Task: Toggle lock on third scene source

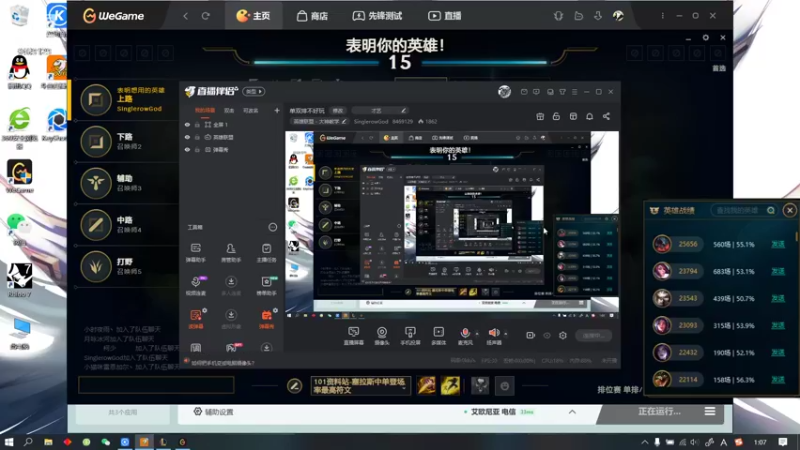Action: [x=197, y=150]
